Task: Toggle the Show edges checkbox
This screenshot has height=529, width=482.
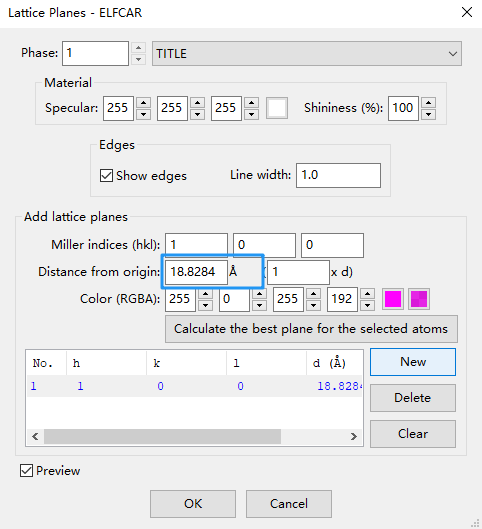Action: 106,175
